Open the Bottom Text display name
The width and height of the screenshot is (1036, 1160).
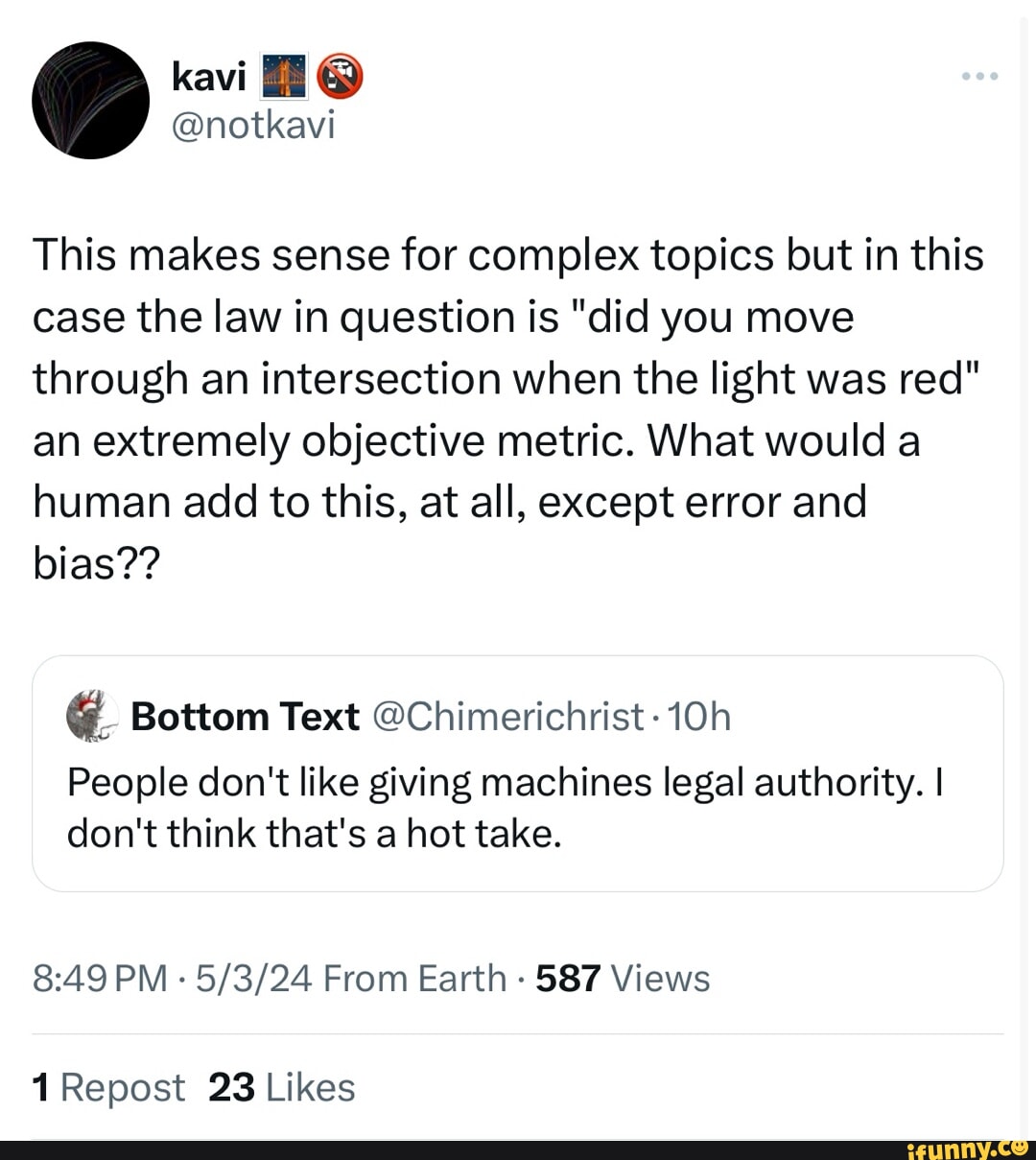pyautogui.click(x=245, y=717)
